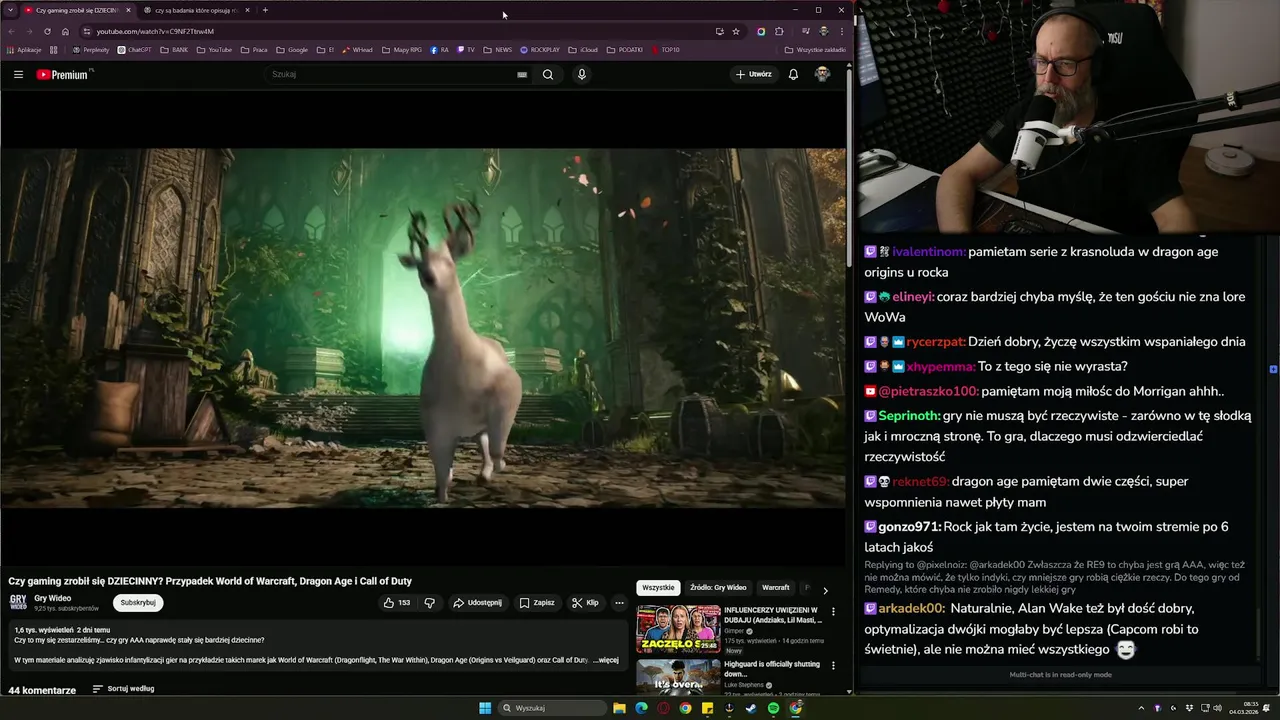The height and width of the screenshot is (720, 1280).
Task: Focus the taskbar Wyszukaj search box
Action: click(553, 708)
